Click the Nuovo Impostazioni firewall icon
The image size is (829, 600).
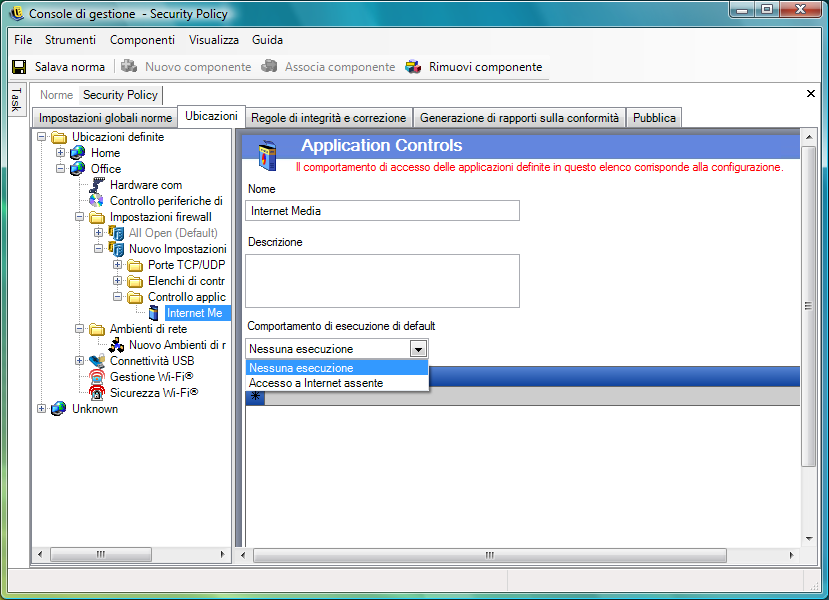click(116, 248)
